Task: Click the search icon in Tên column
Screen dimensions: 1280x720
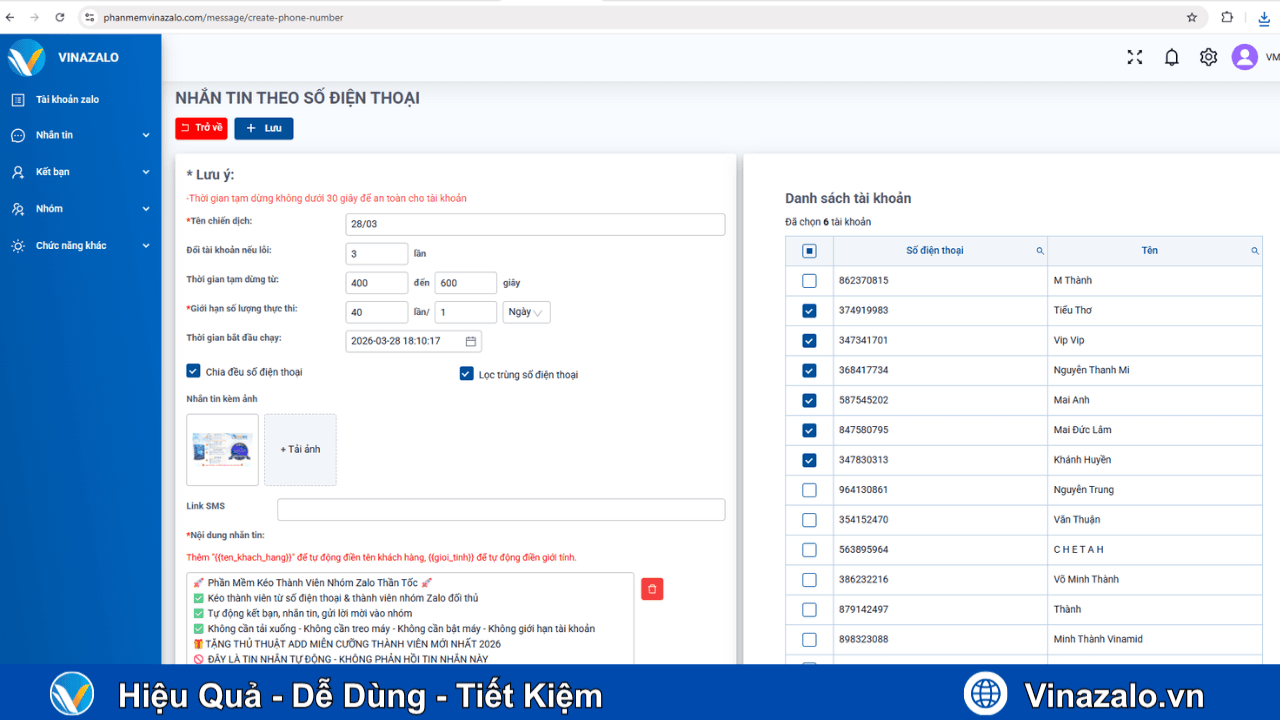Action: (x=1256, y=251)
